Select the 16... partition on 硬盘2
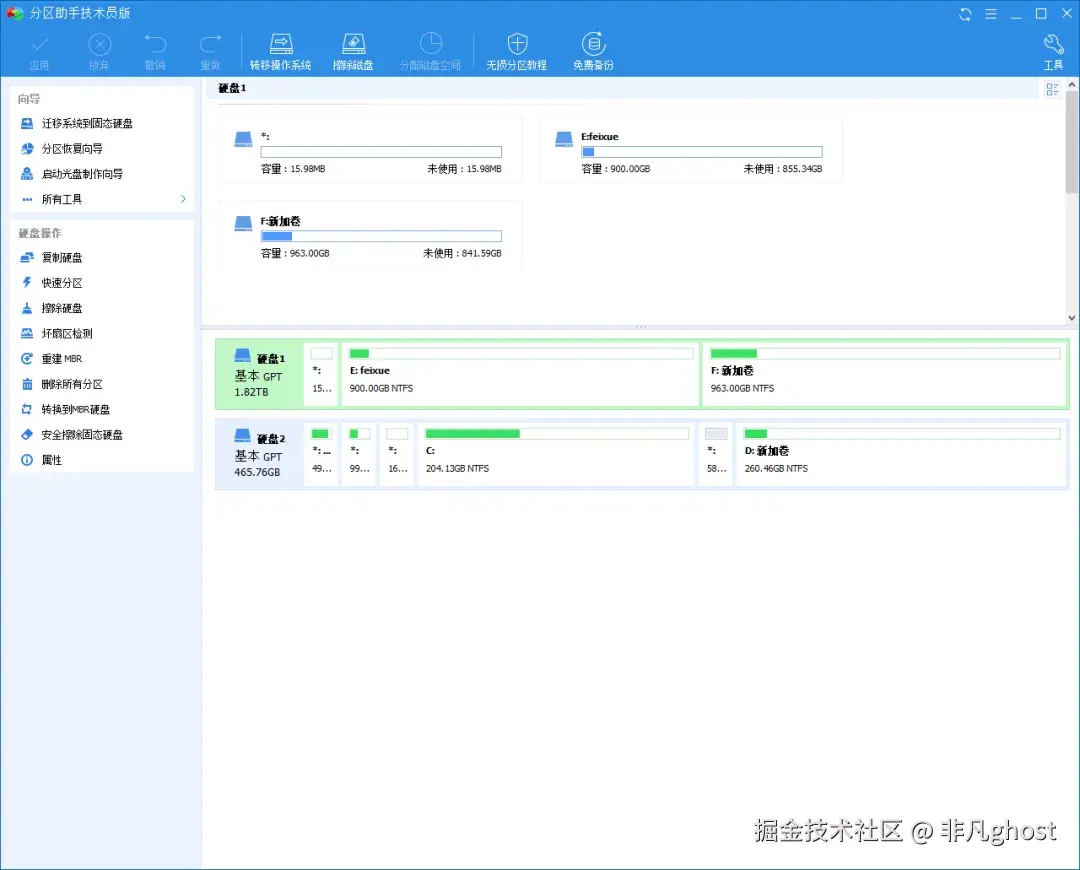 pos(397,455)
